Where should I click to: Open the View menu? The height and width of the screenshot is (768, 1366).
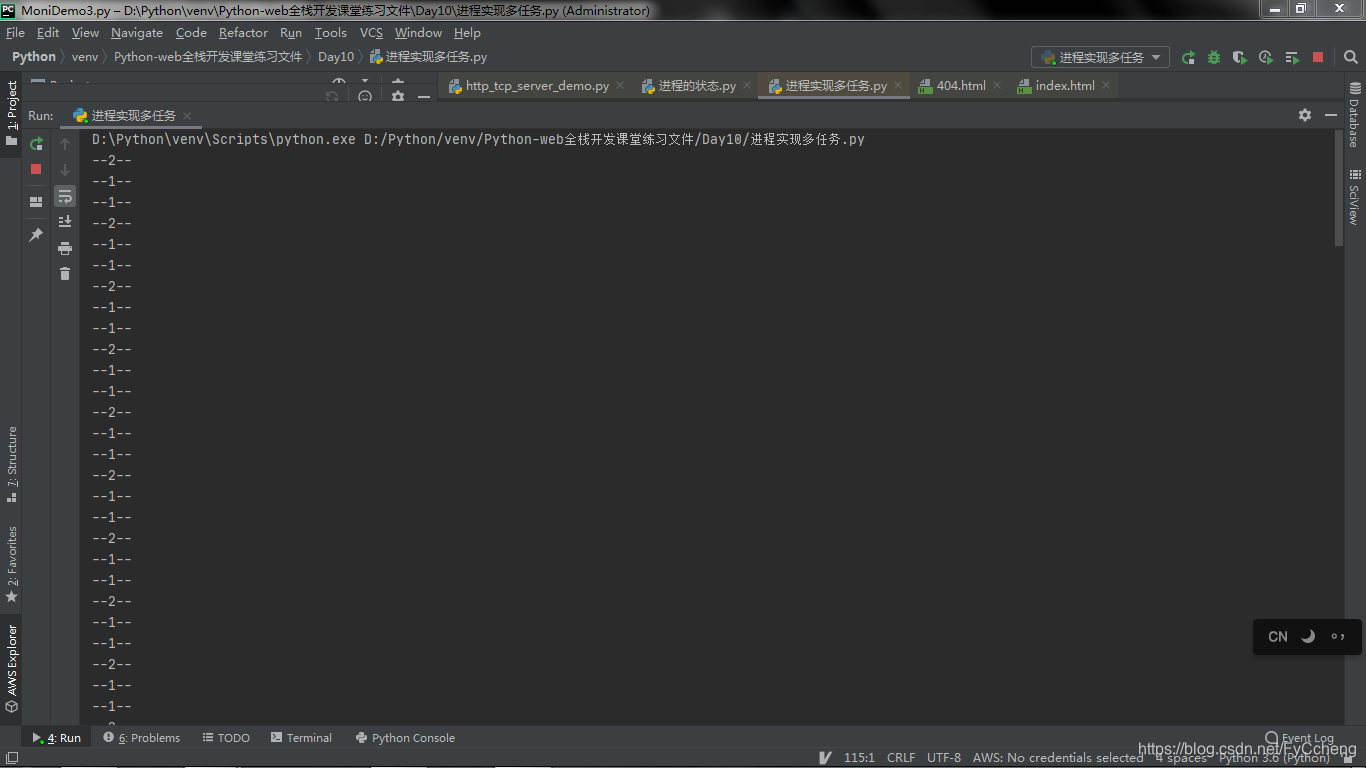coord(85,33)
